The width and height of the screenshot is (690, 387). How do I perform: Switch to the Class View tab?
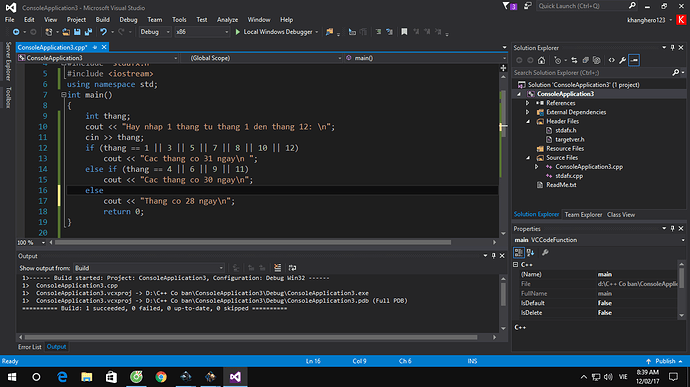click(621, 215)
